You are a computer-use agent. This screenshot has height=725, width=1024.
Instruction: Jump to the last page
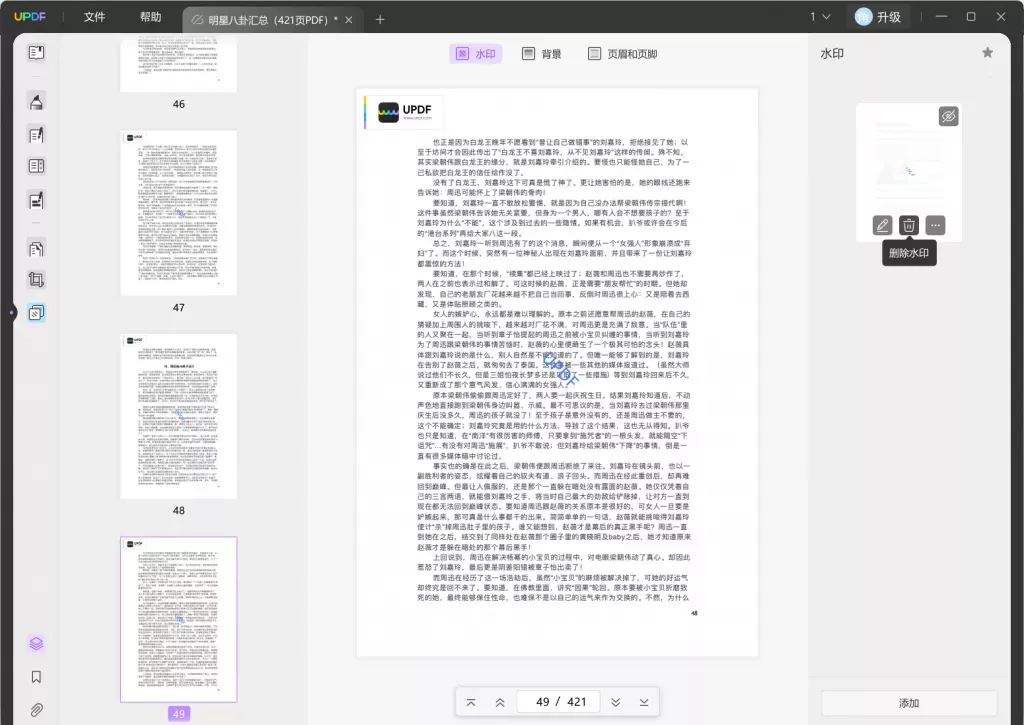(644, 702)
